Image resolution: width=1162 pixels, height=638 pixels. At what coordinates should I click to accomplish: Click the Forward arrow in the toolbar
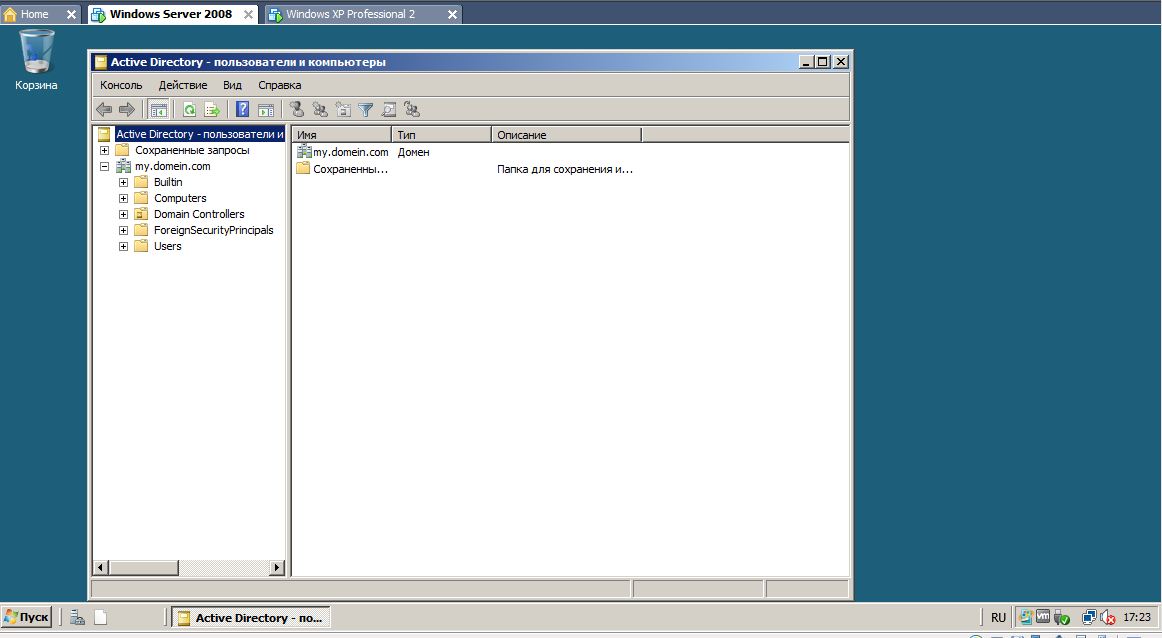[127, 110]
